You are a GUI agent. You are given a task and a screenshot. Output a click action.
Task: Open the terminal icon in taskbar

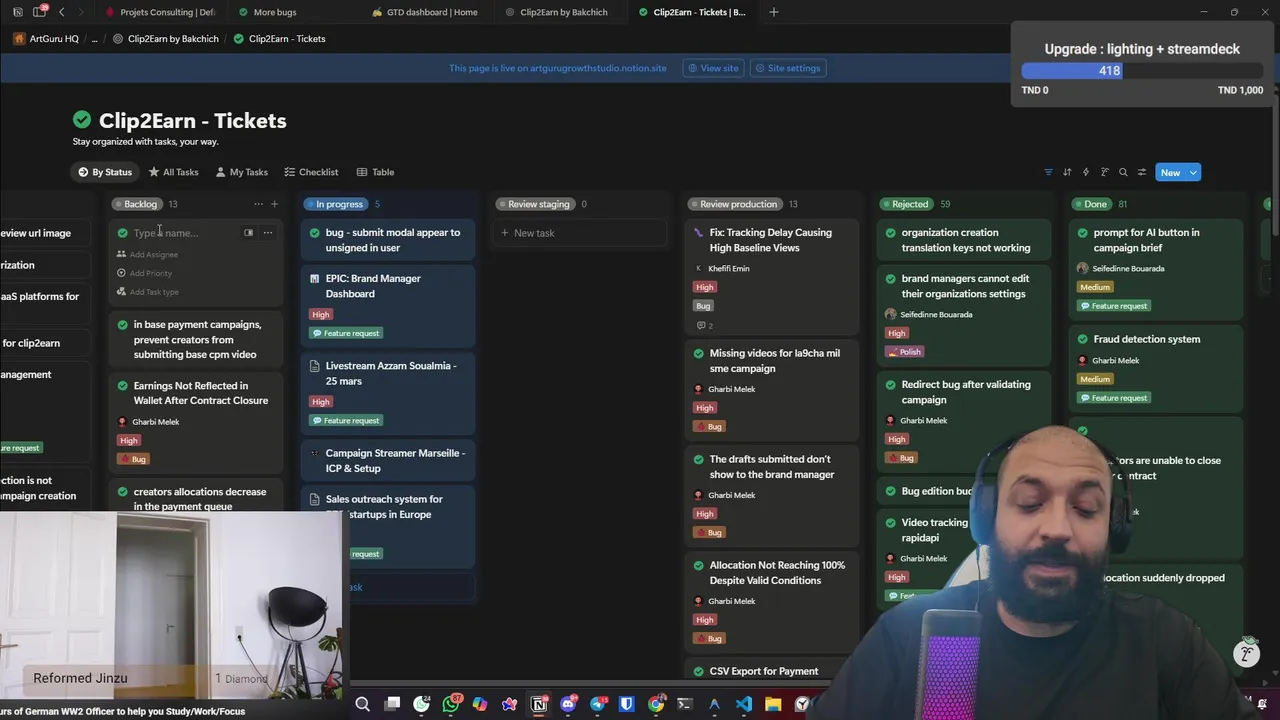685,704
